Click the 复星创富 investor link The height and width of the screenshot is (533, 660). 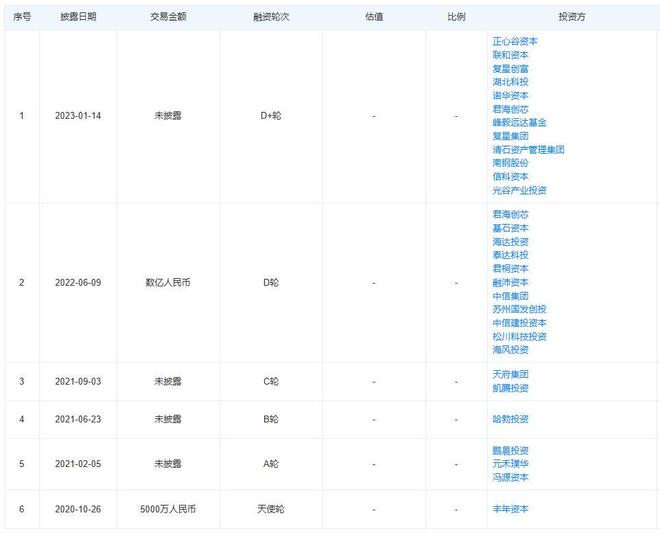[510, 69]
